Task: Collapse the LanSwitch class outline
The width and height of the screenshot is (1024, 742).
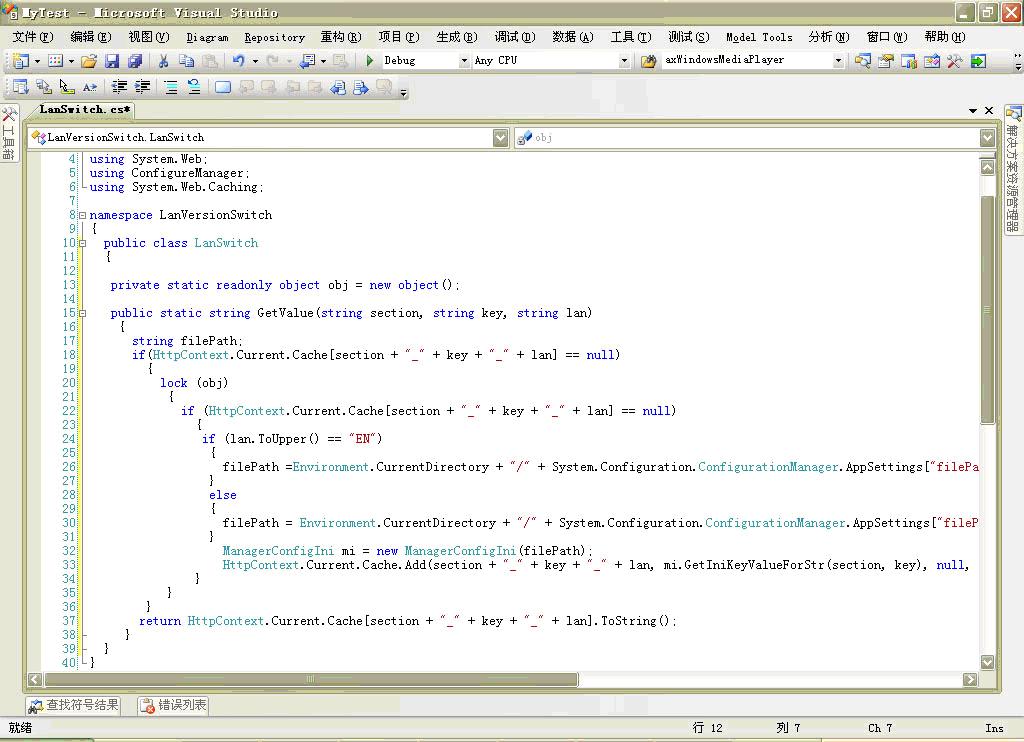Action: [x=82, y=243]
